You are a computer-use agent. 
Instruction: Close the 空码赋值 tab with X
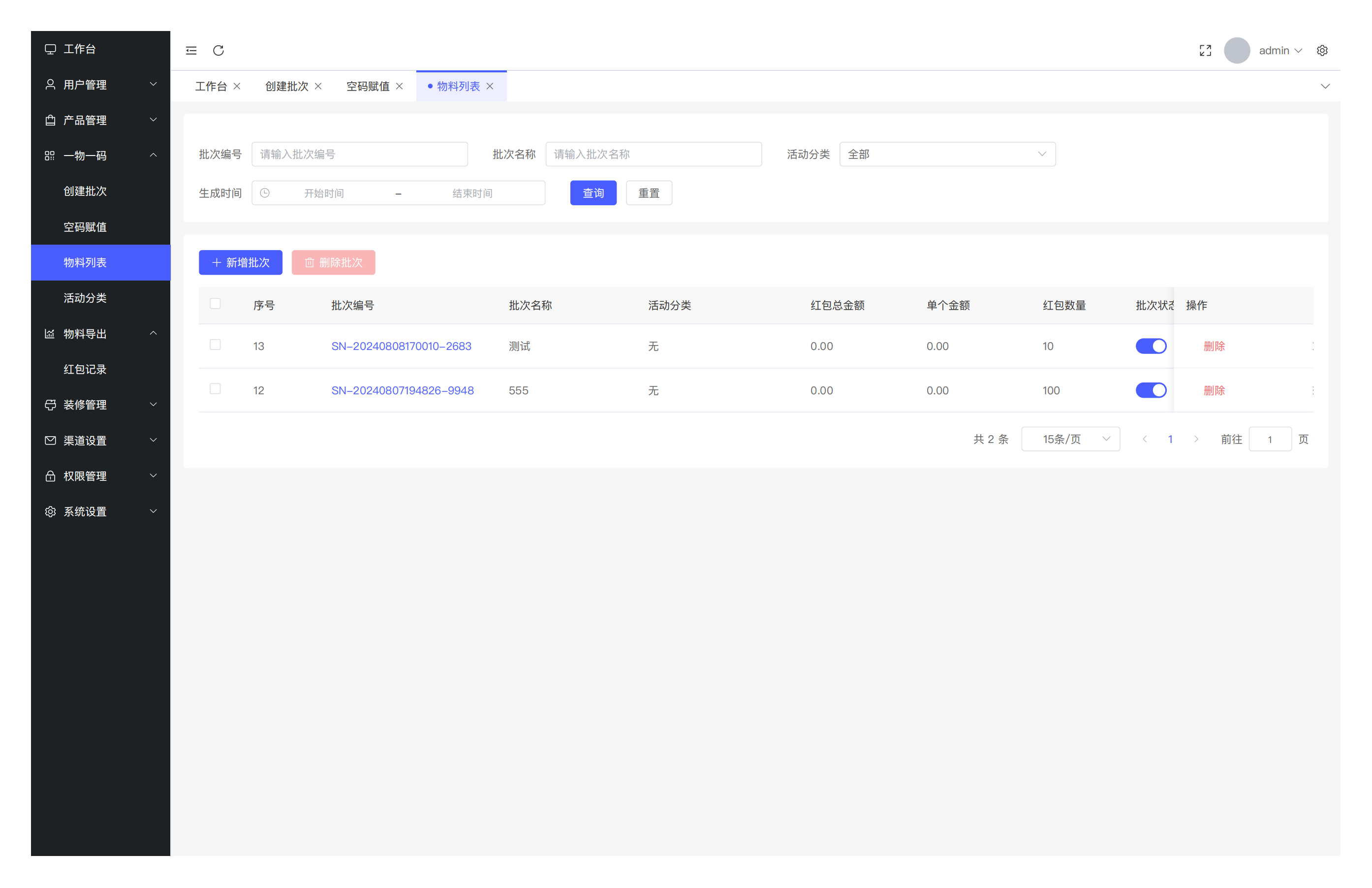(x=400, y=87)
